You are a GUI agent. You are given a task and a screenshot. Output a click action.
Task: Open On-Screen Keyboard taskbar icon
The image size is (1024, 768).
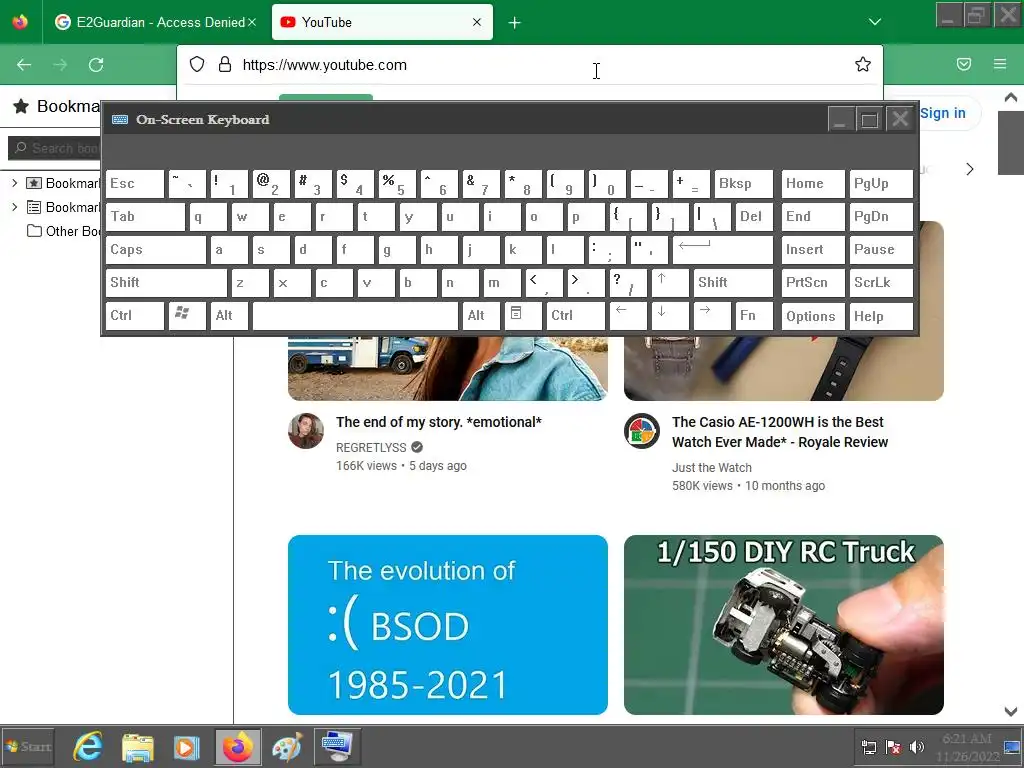pos(337,746)
